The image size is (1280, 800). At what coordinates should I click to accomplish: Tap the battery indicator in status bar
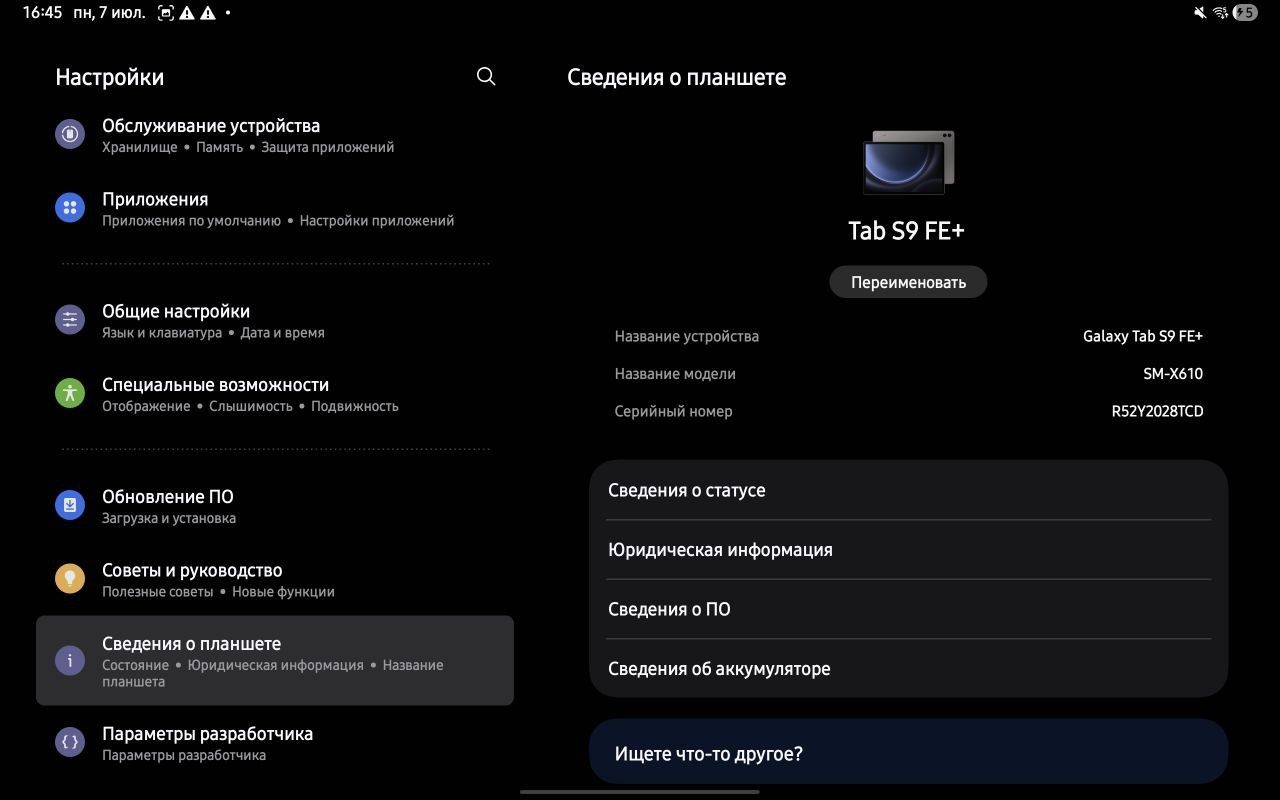coord(1245,13)
